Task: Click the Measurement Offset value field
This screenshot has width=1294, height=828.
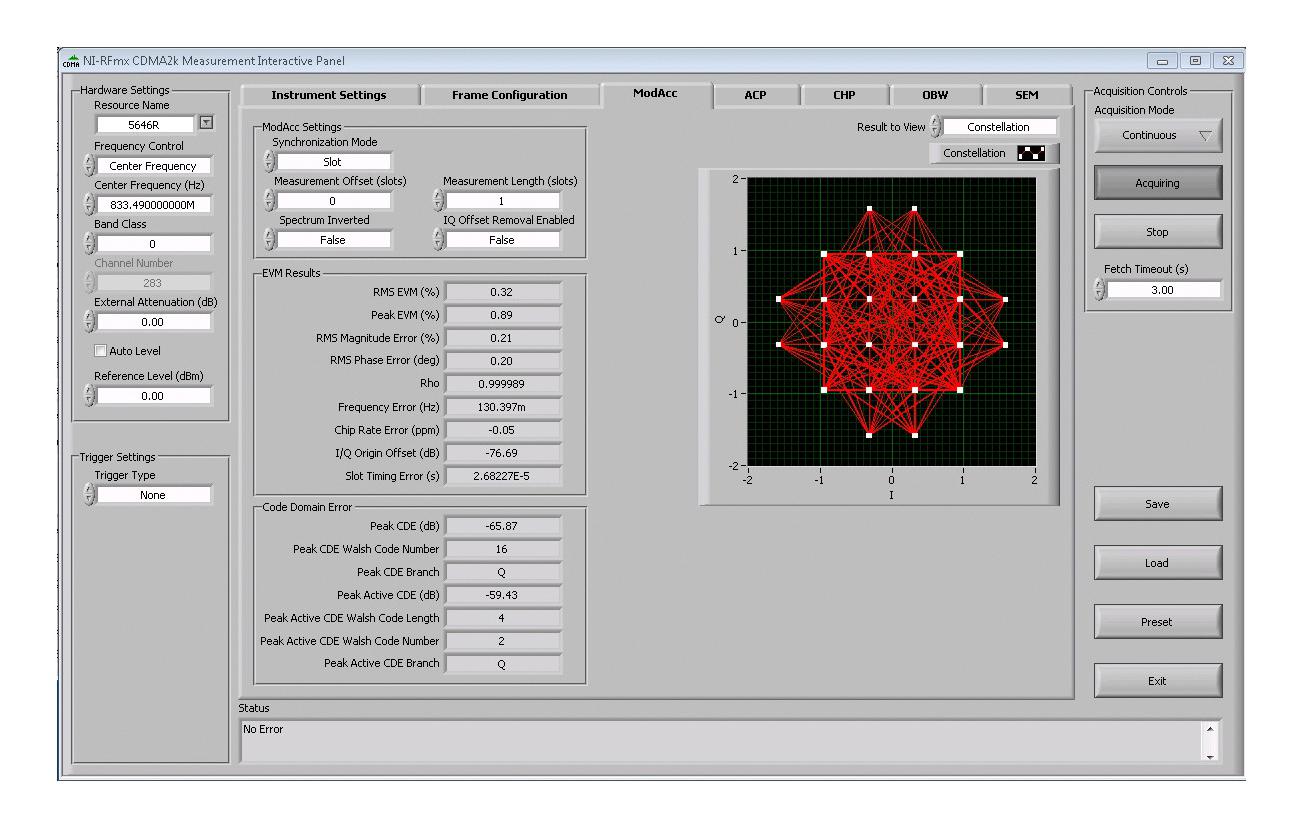Action: coord(333,201)
